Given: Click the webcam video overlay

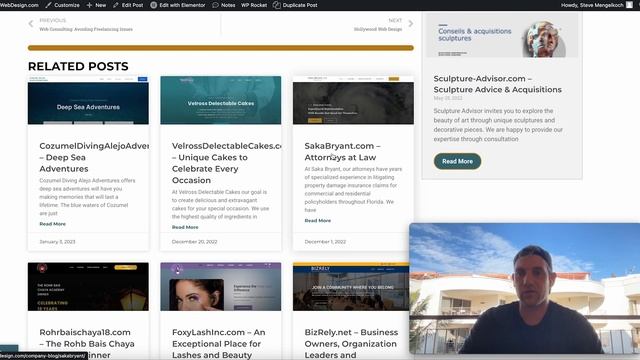Looking at the screenshot, I should pos(524,288).
